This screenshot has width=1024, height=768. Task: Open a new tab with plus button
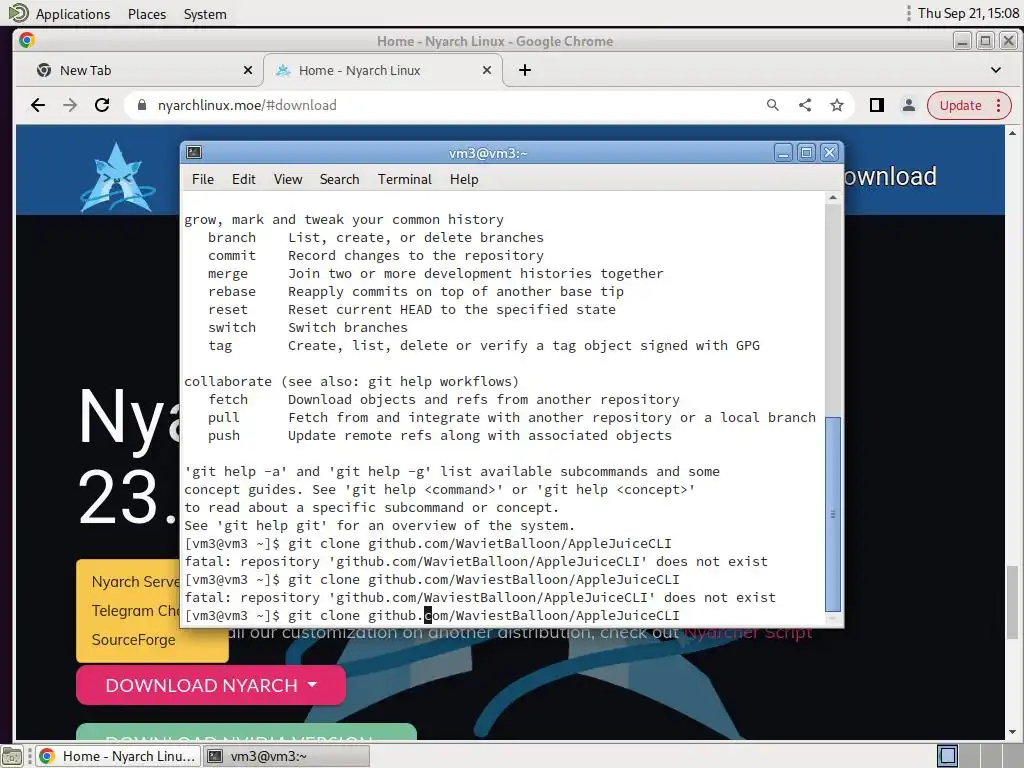coord(524,70)
